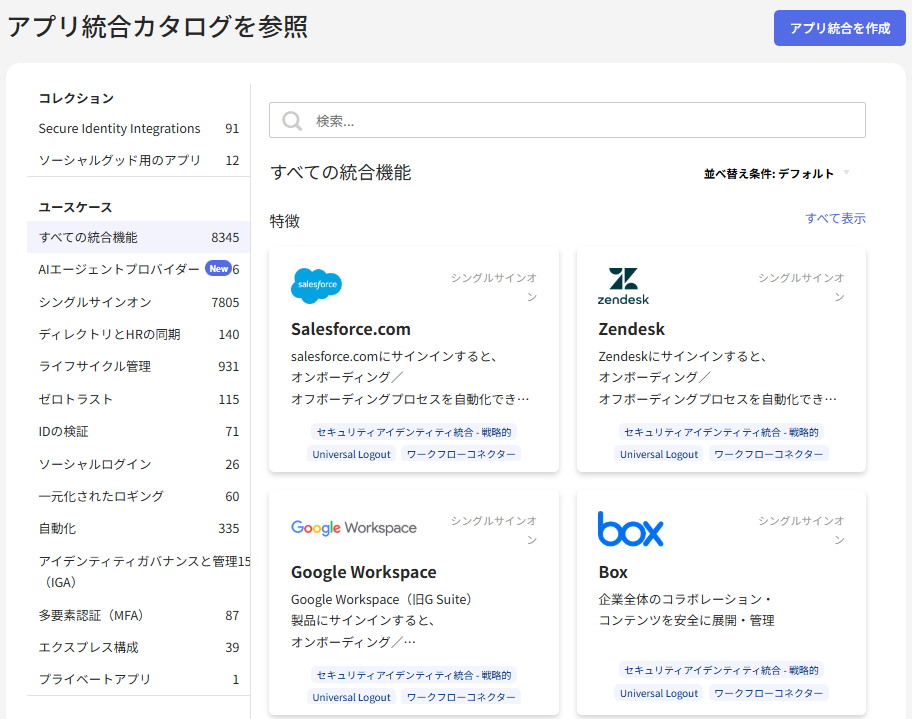Click Universal Logout tag on Box card

click(658, 693)
